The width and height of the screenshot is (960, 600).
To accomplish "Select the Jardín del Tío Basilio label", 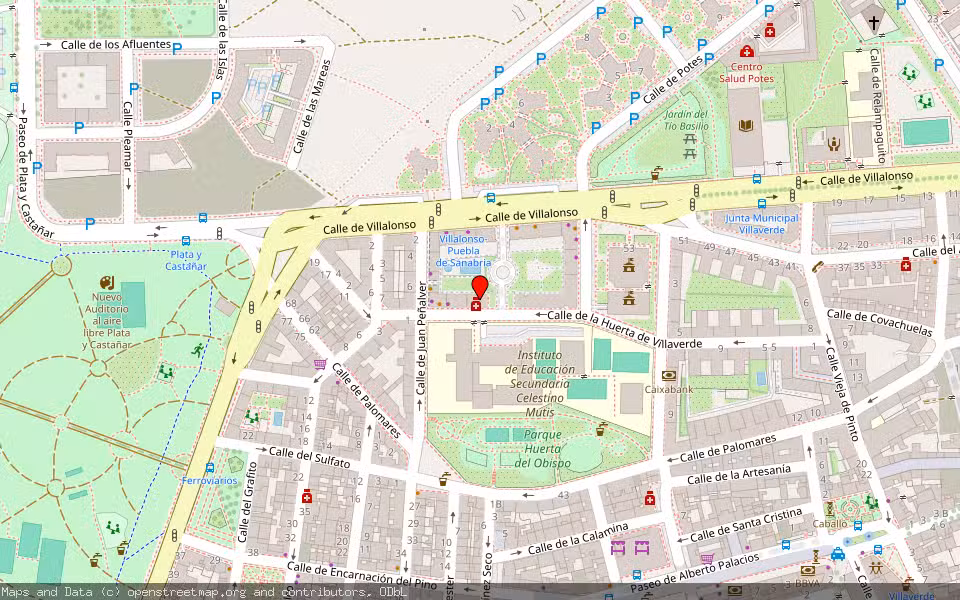I will click(x=686, y=120).
